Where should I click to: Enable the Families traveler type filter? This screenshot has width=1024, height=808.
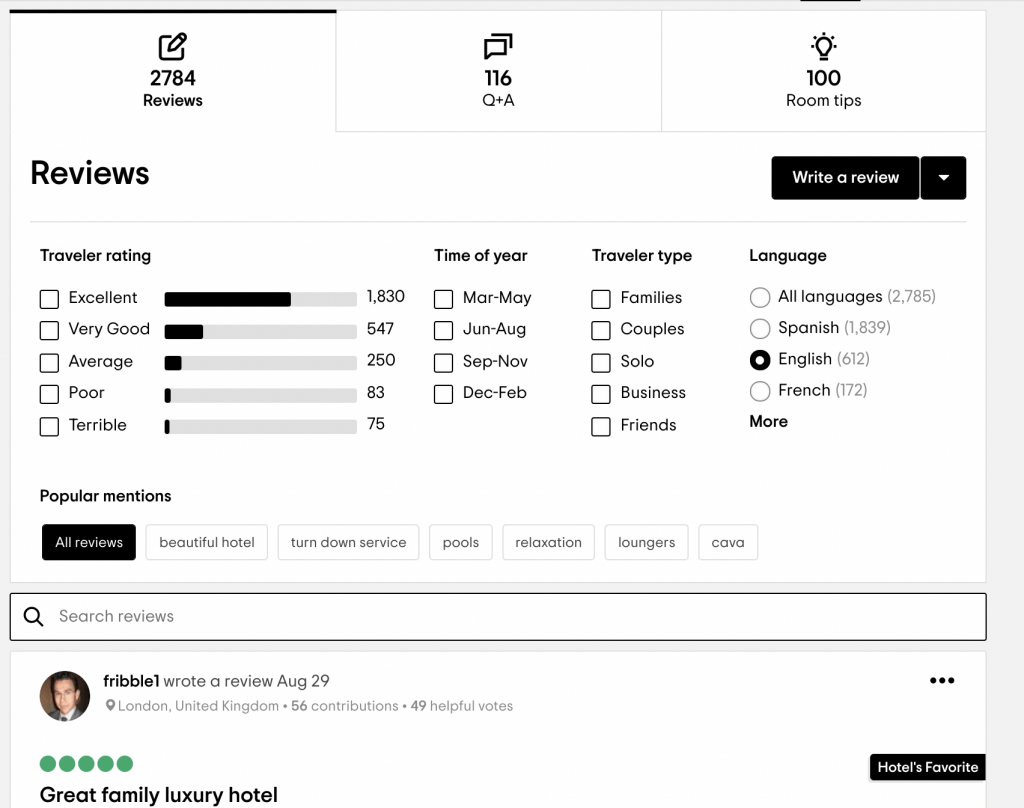[x=601, y=299]
